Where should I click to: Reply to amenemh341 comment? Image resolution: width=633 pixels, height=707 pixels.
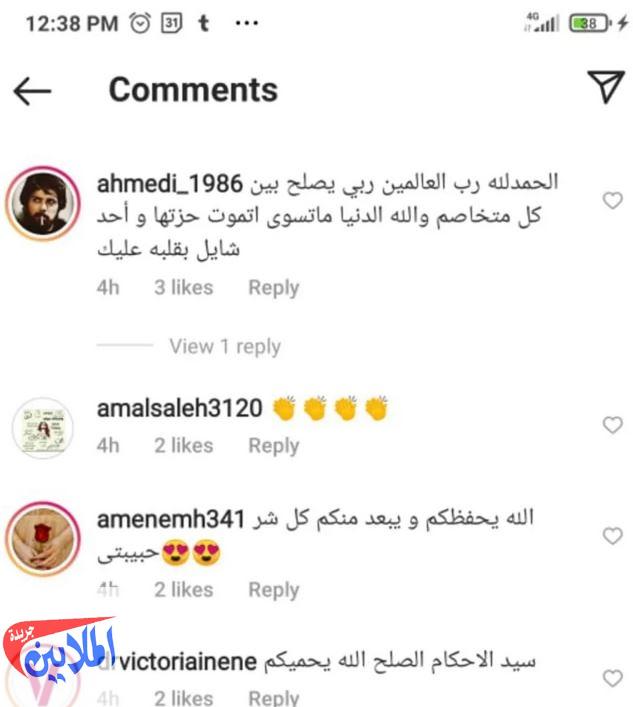pos(274,590)
